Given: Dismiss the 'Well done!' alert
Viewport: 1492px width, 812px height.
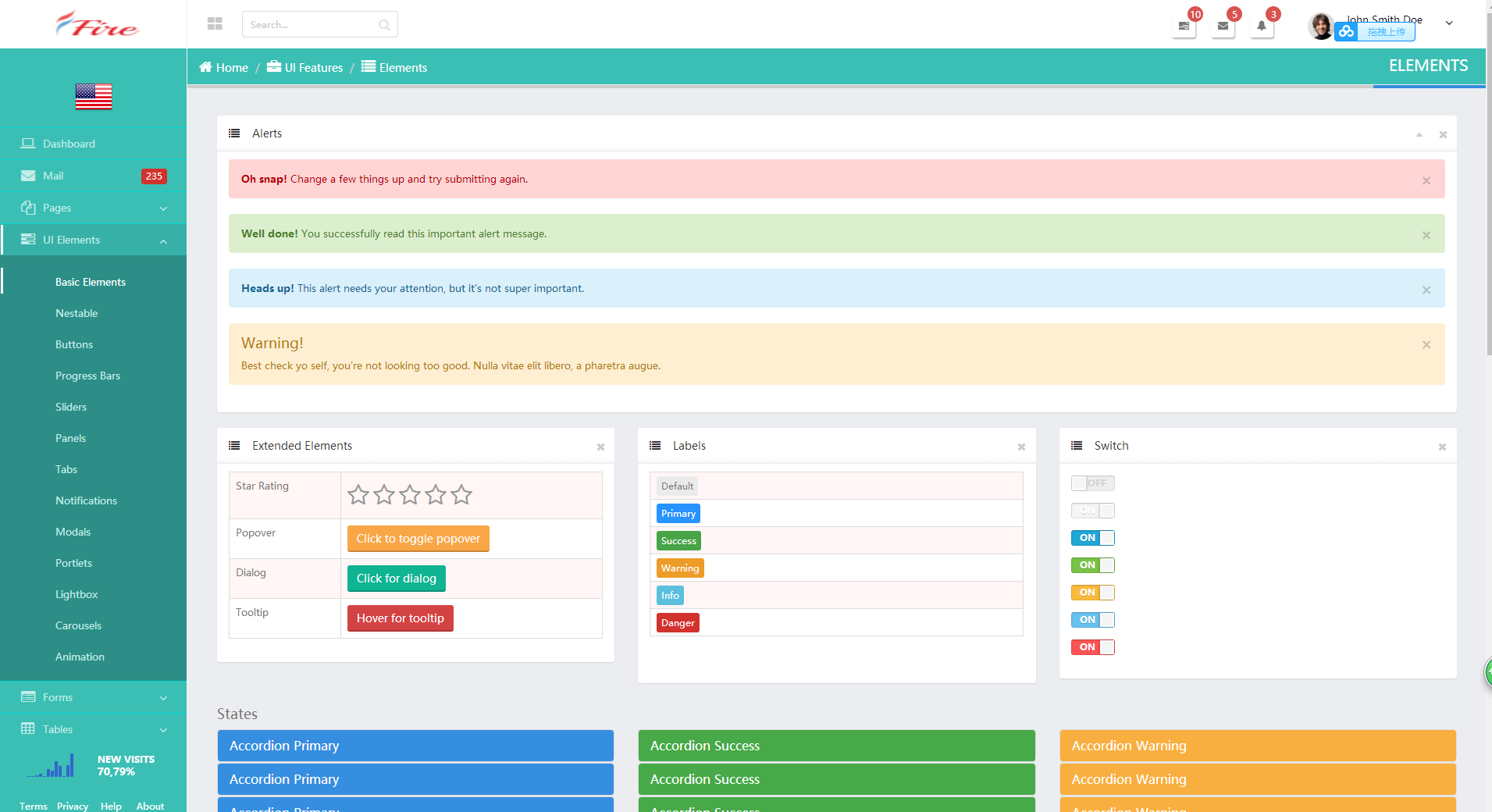Looking at the screenshot, I should (1426, 235).
